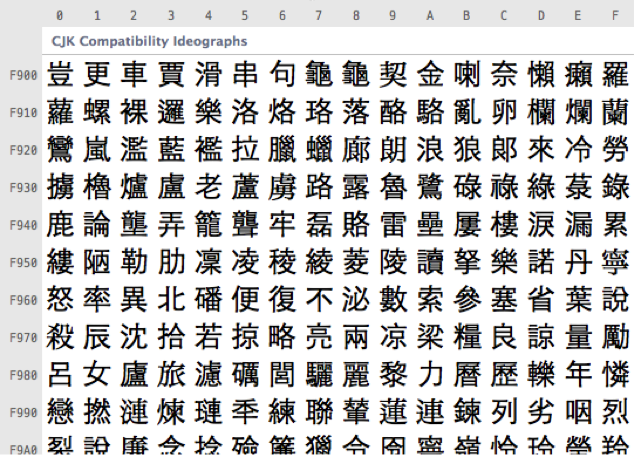The height and width of the screenshot is (455, 634).
Task: Click the 鹿 glyph at F940
Action: [x=60, y=225]
